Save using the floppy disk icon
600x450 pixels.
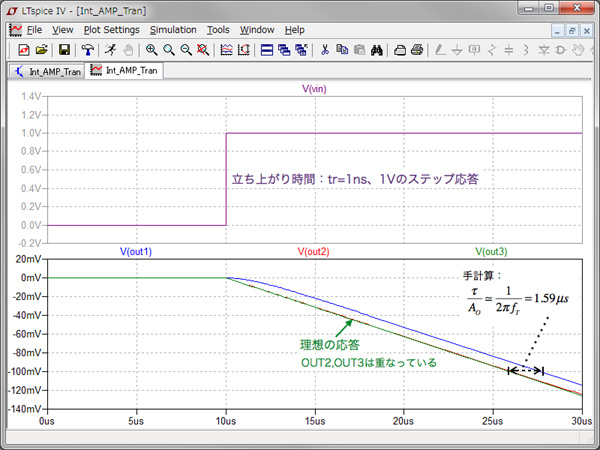64,49
